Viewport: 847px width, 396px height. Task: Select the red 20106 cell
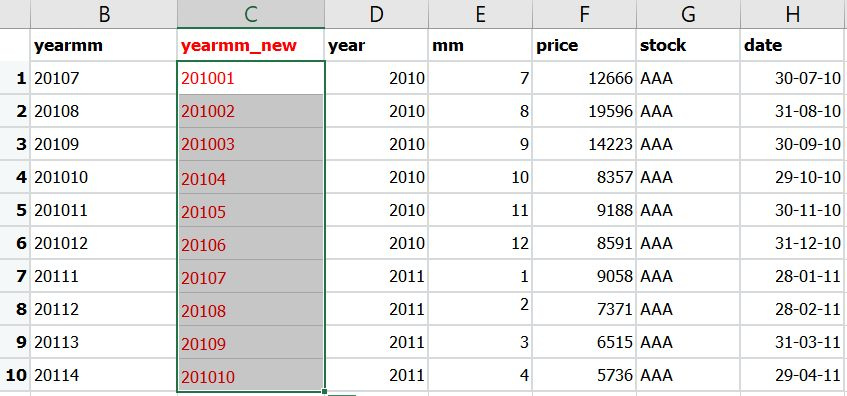click(x=251, y=243)
